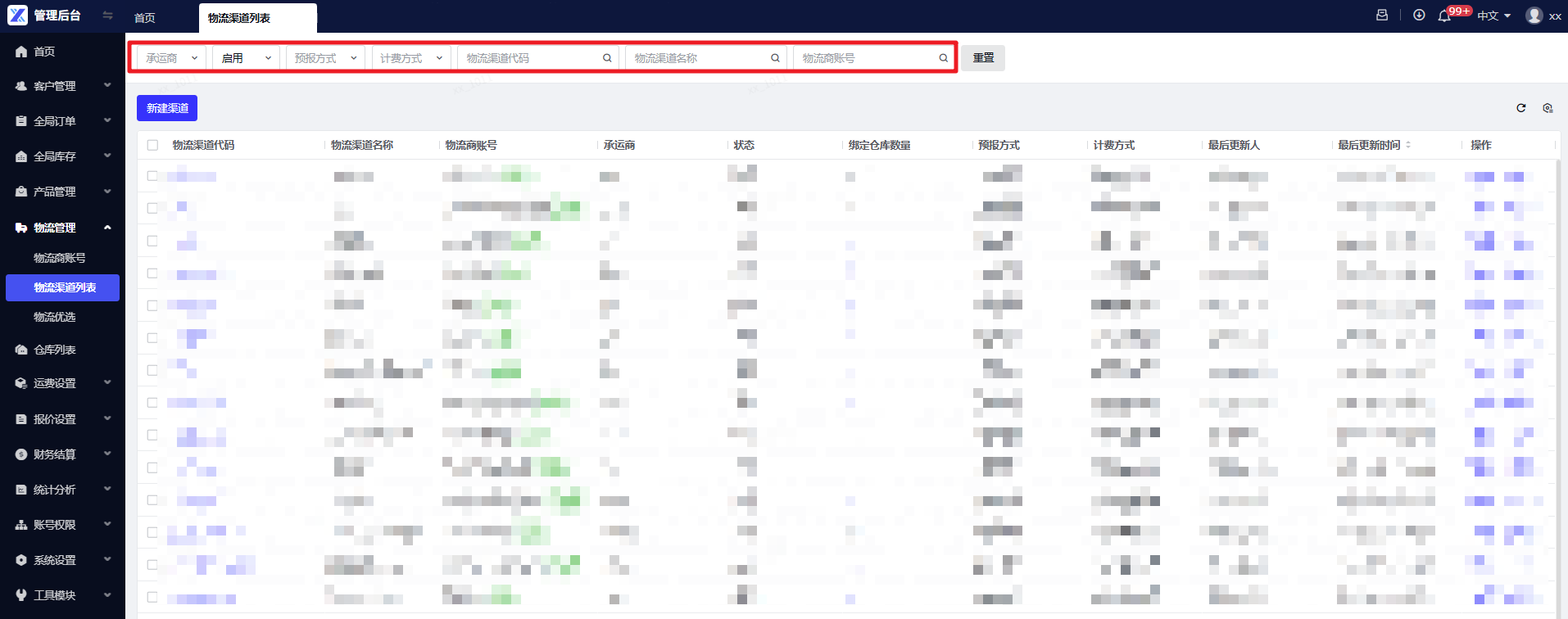Click the 操作 column header
The image size is (1568, 619).
click(x=1481, y=145)
